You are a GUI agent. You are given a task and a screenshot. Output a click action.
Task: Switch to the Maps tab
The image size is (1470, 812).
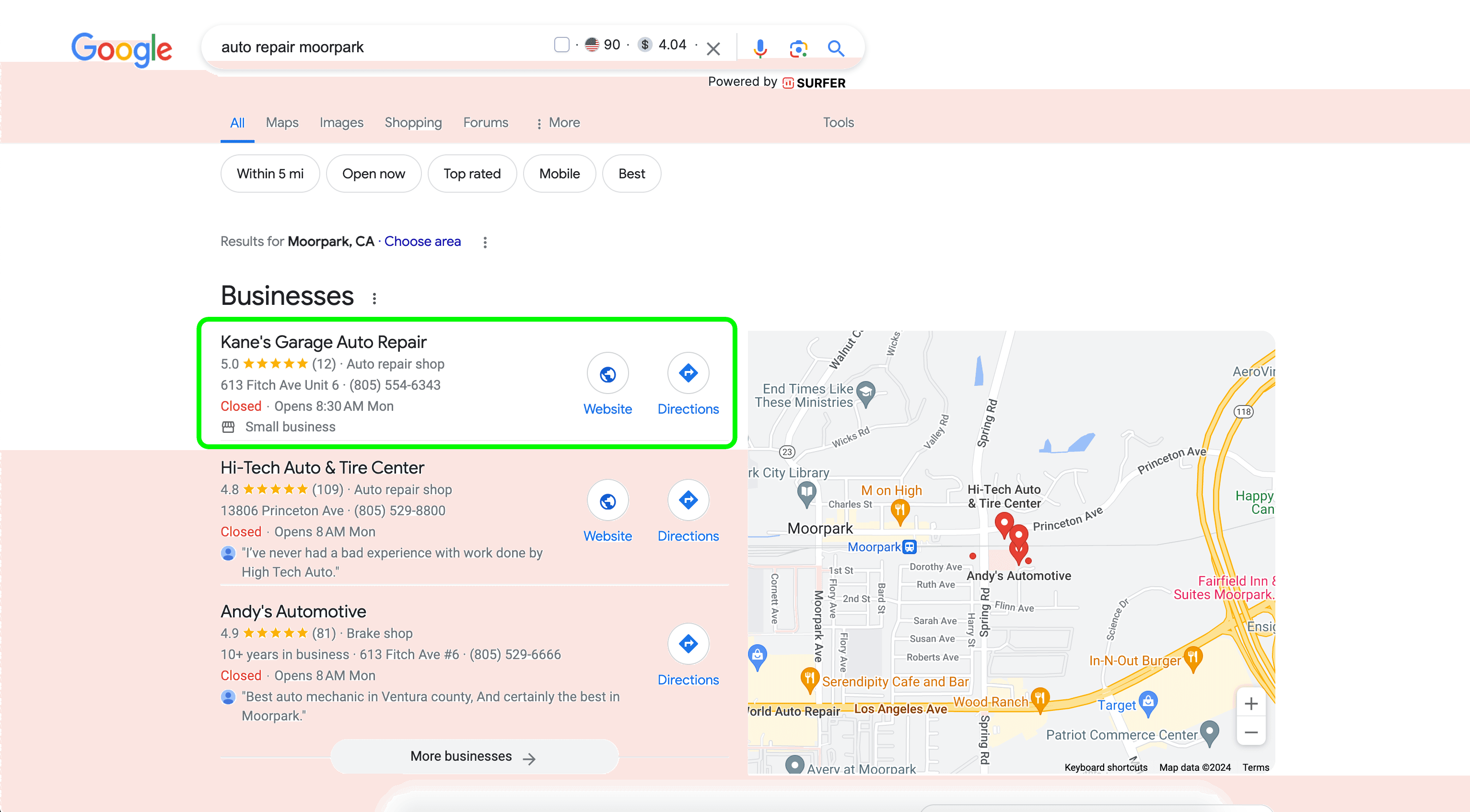click(x=282, y=123)
